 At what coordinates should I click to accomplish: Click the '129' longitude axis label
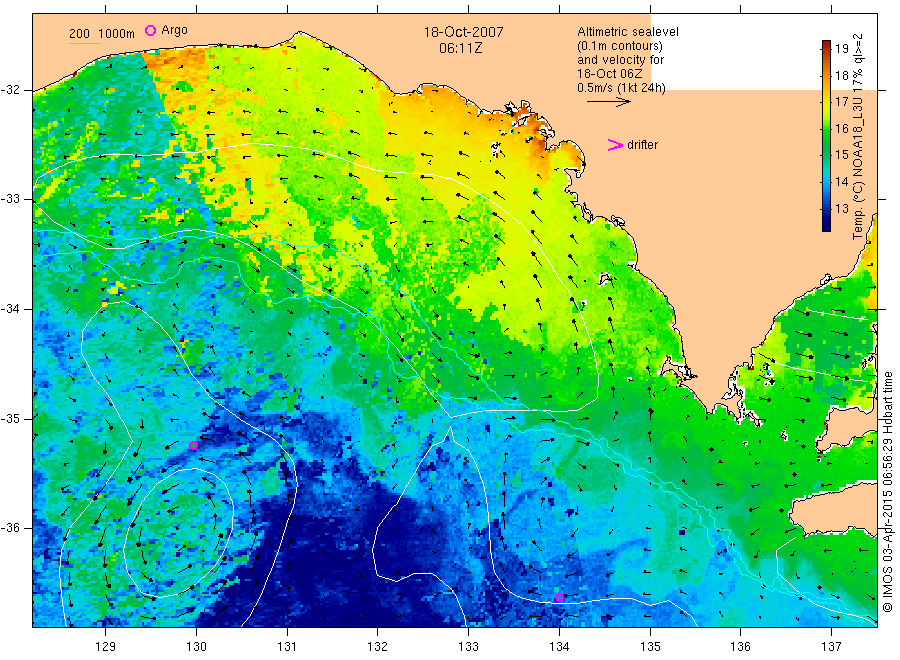[x=106, y=647]
